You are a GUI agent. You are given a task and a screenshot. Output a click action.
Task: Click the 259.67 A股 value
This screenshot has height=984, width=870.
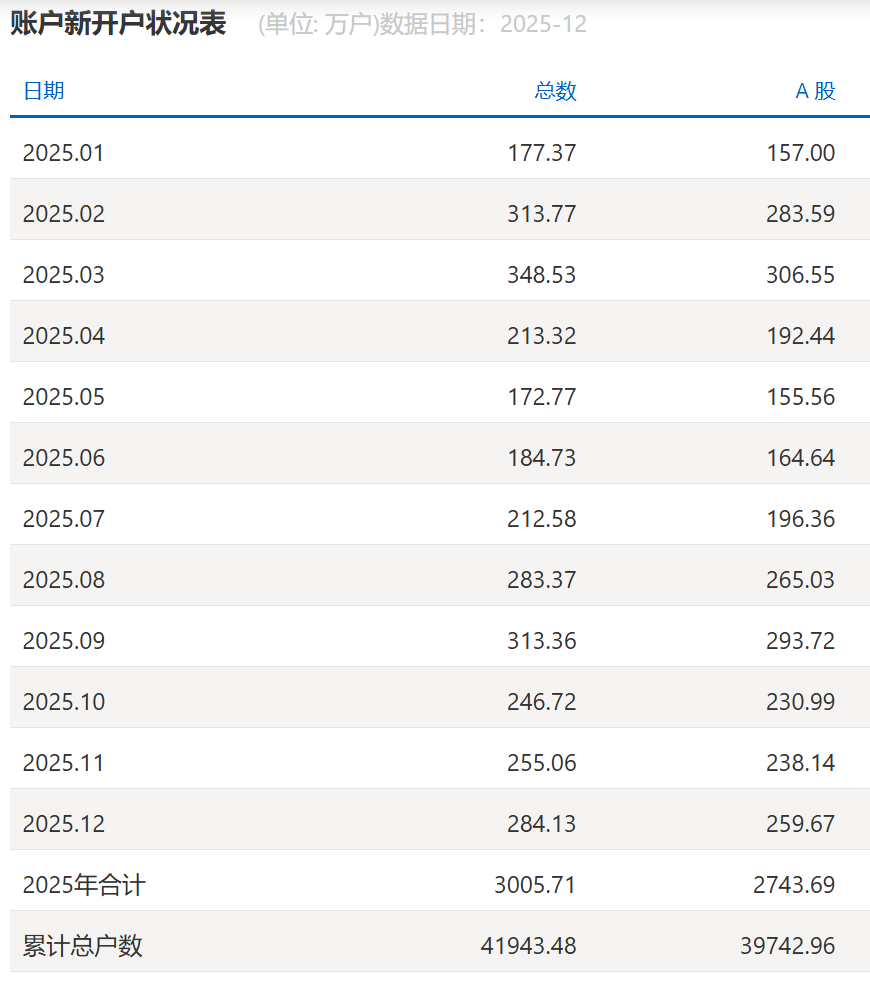point(801,824)
